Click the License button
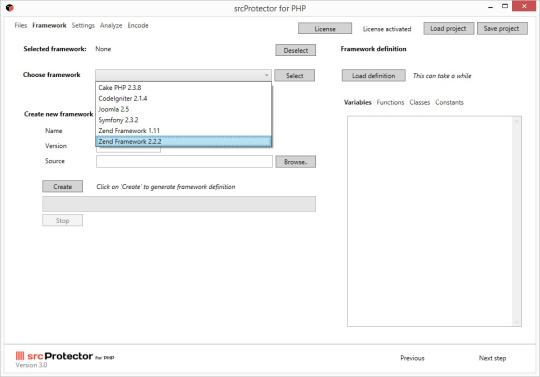 [325, 29]
